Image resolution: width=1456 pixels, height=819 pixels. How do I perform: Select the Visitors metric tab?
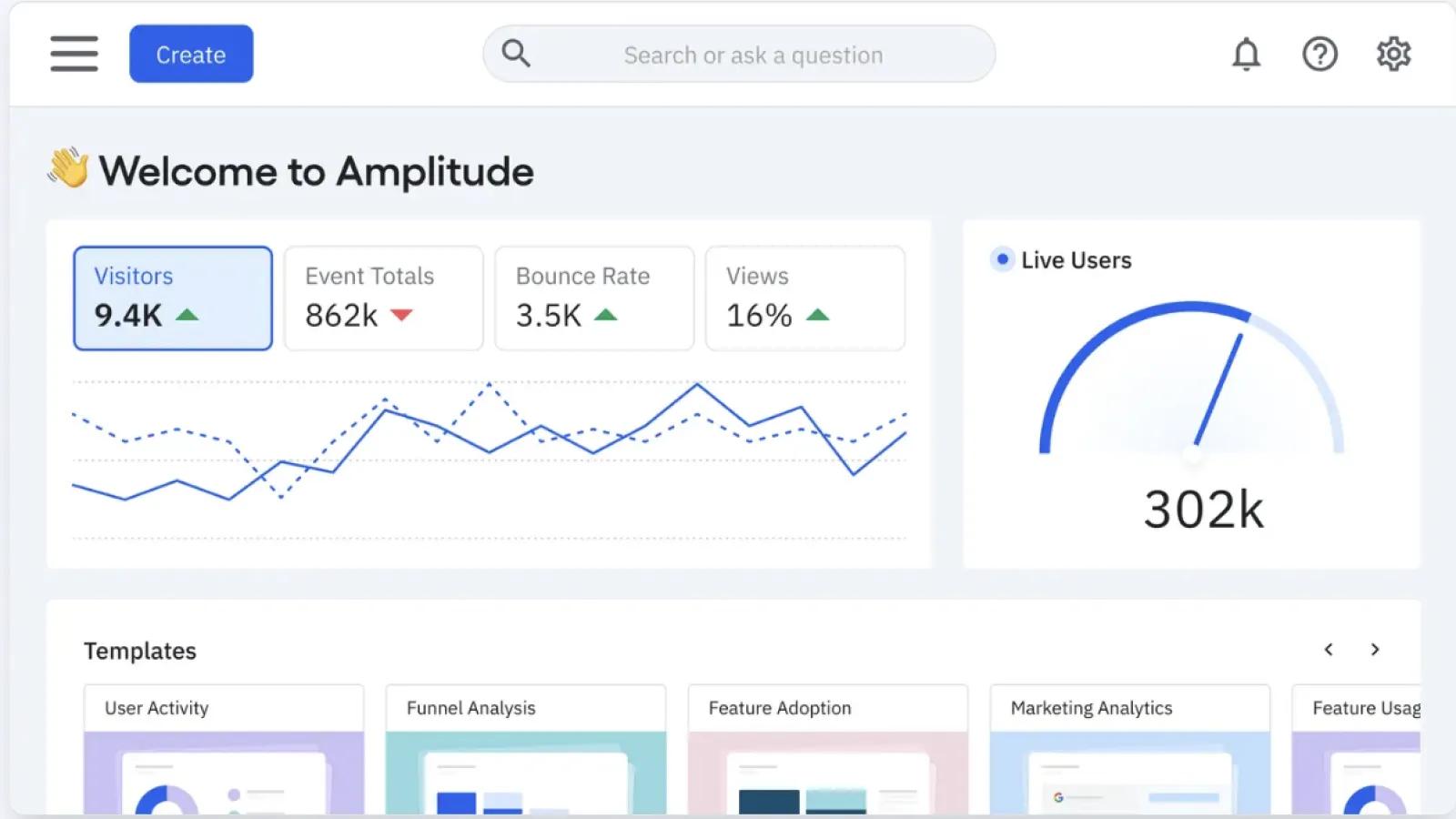(173, 298)
